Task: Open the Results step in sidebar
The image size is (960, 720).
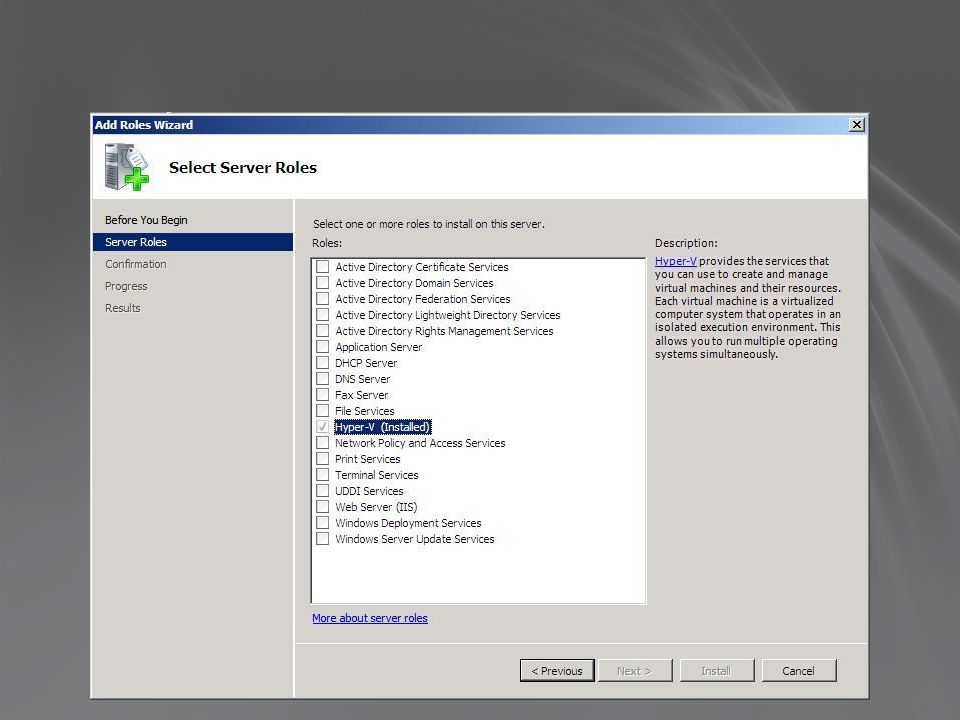Action: click(122, 308)
